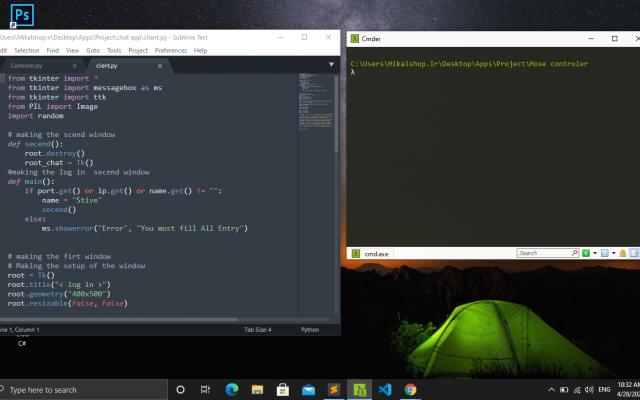Open the Help menu in Sublime Text
Image resolution: width=640 pixels, height=400 pixels.
pos(200,51)
